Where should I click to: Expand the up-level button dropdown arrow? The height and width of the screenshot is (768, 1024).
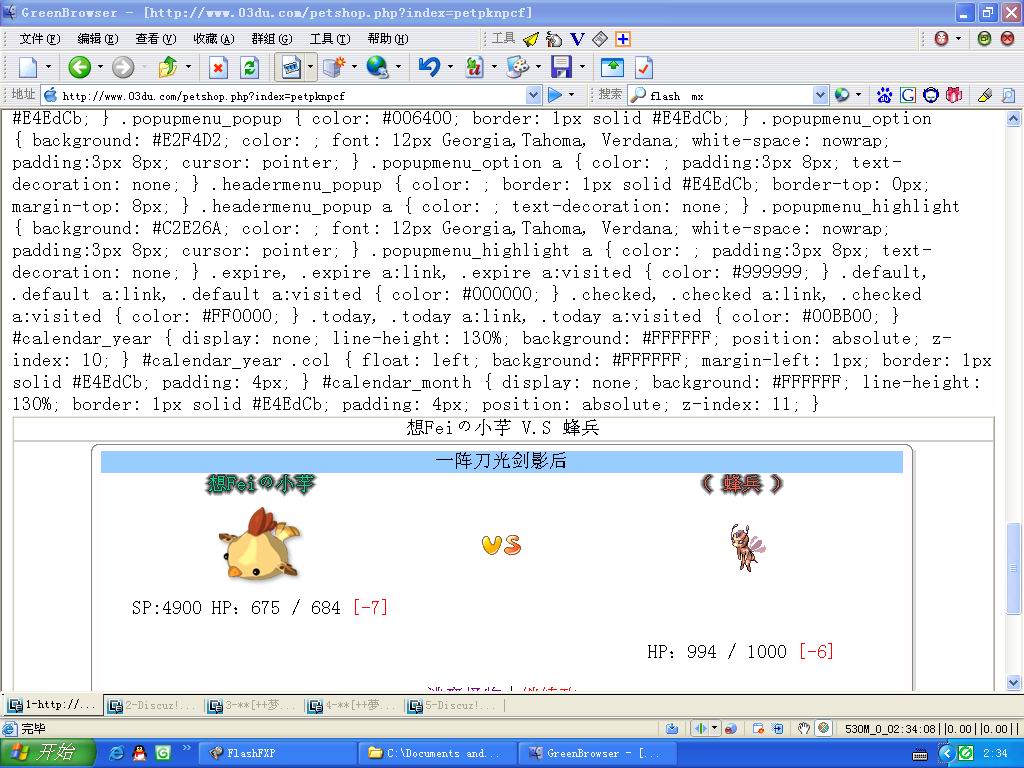tap(188, 67)
